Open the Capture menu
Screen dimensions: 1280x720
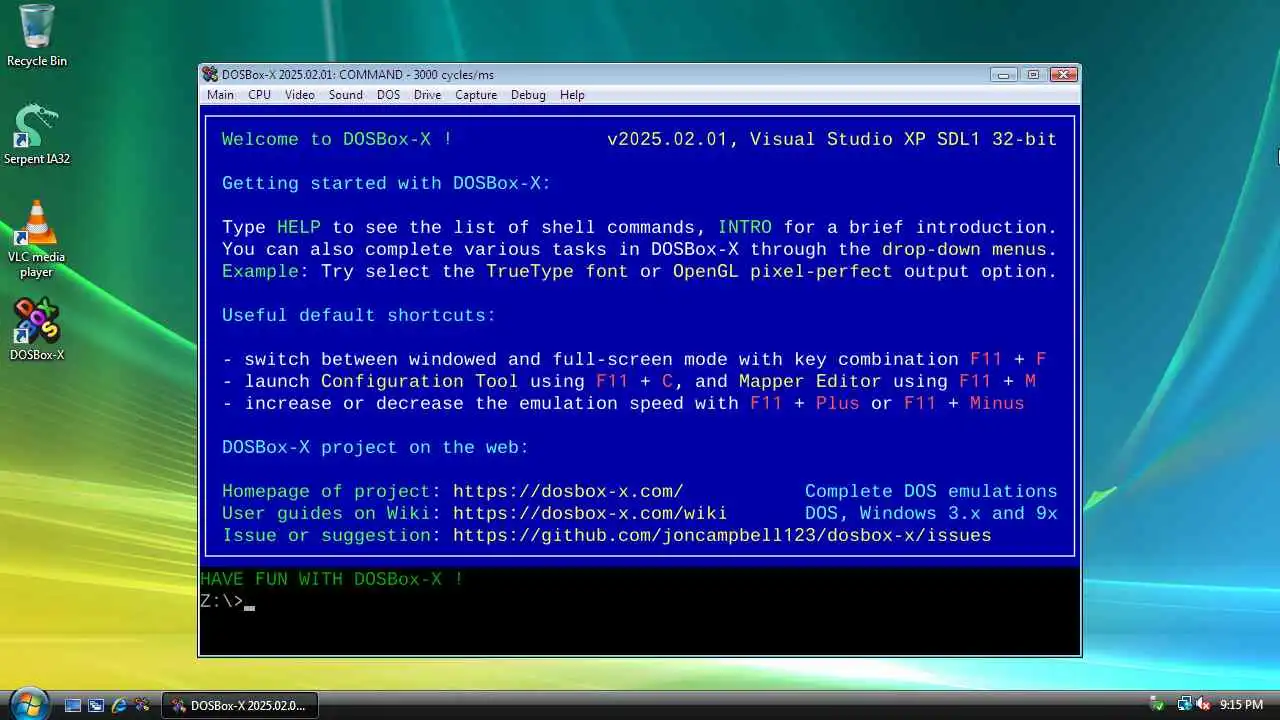click(476, 95)
